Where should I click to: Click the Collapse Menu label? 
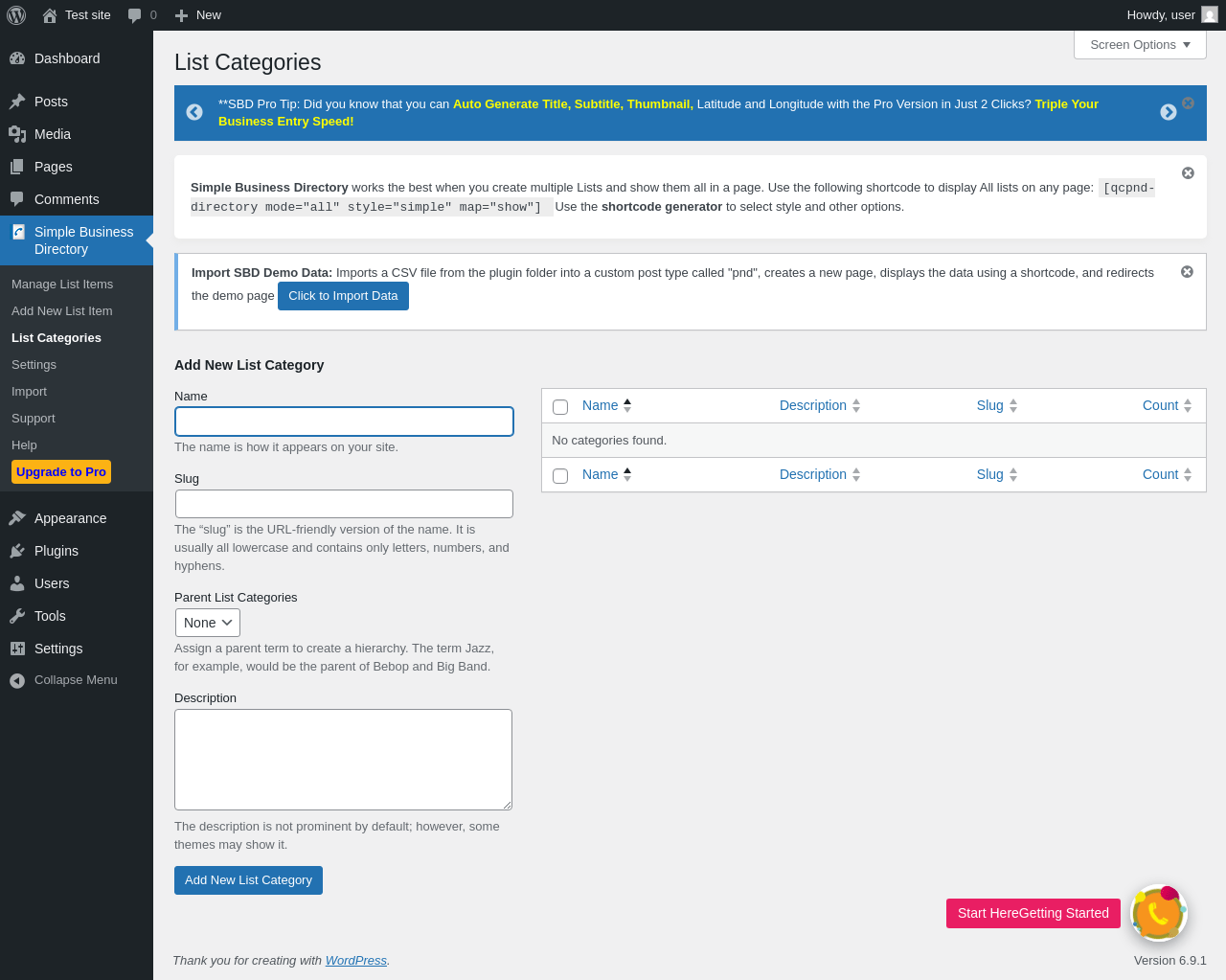coord(76,680)
